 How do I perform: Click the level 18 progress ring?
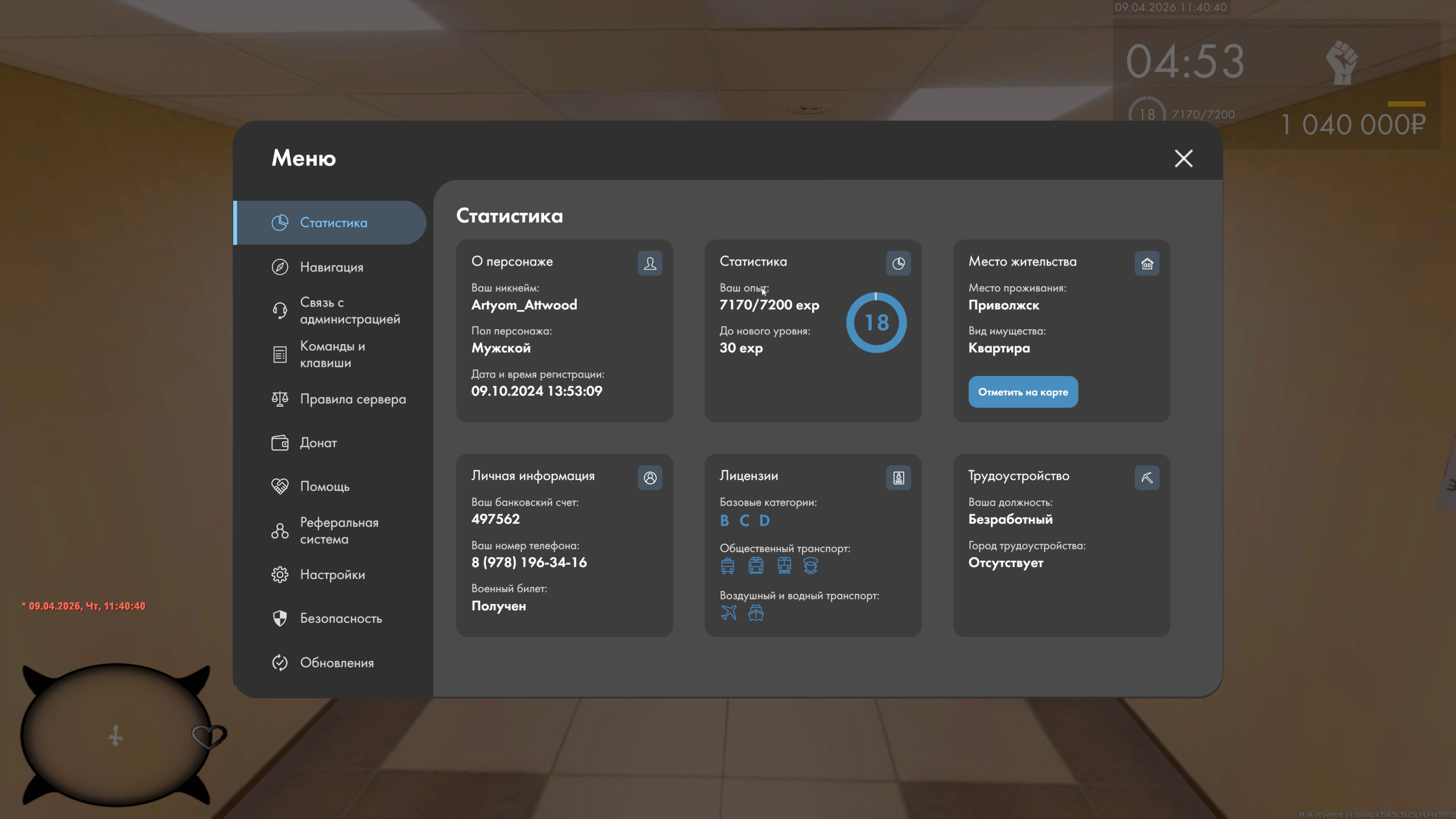point(876,322)
